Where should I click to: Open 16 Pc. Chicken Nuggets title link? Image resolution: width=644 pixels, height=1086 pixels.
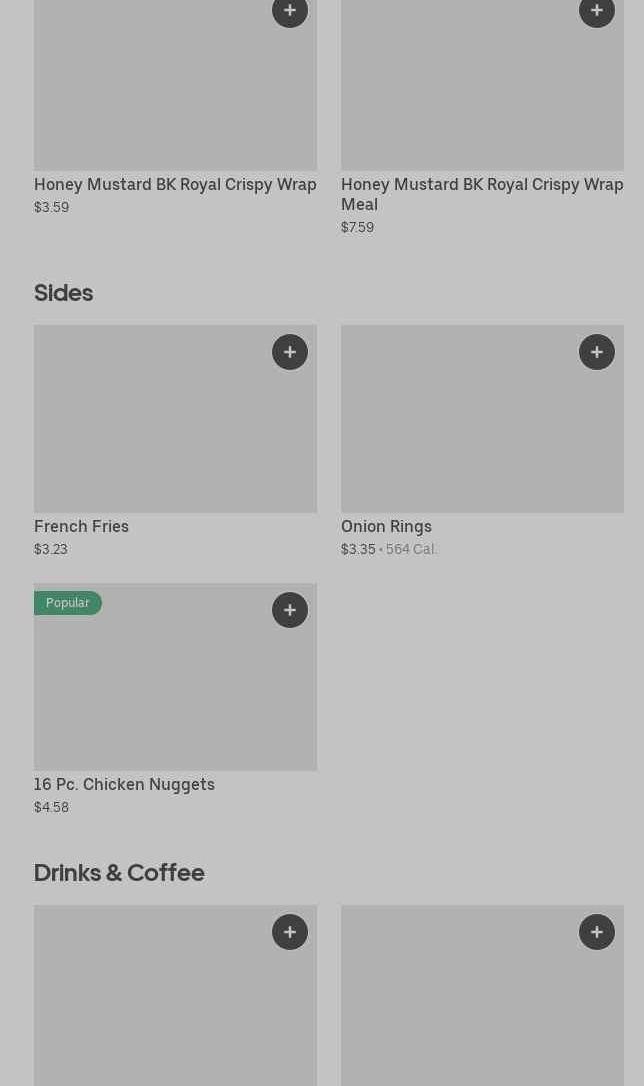point(124,784)
